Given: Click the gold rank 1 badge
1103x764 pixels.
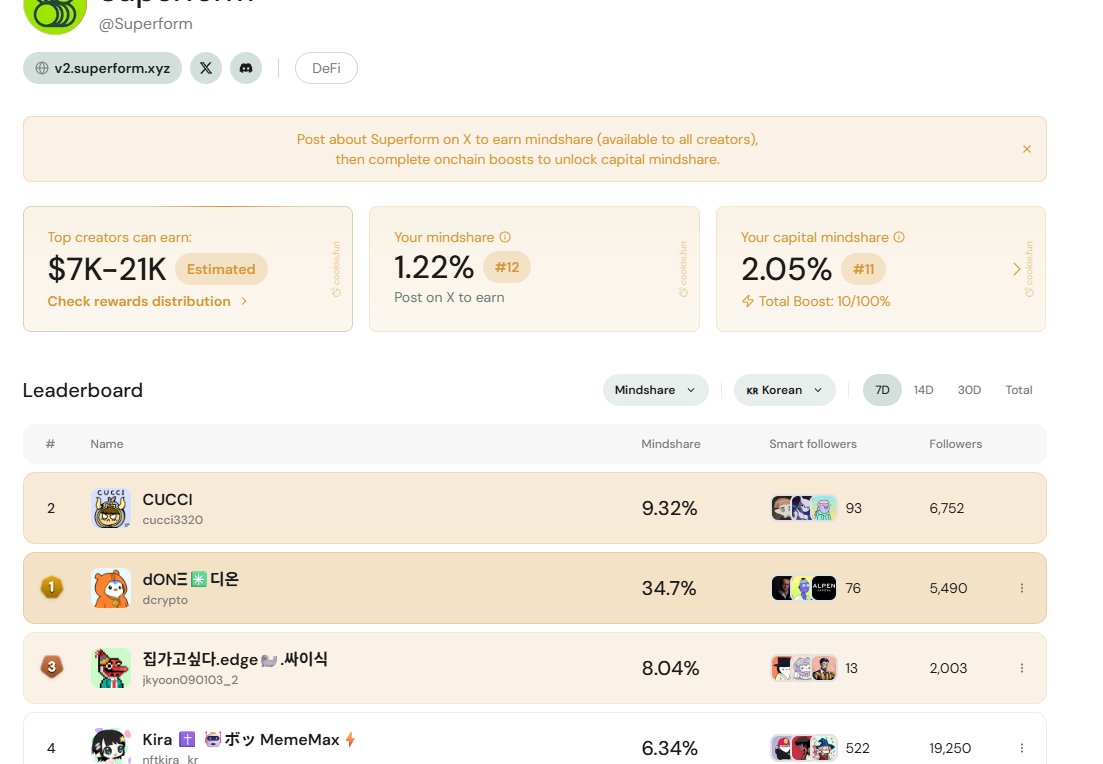Looking at the screenshot, I should pyautogui.click(x=51, y=587).
